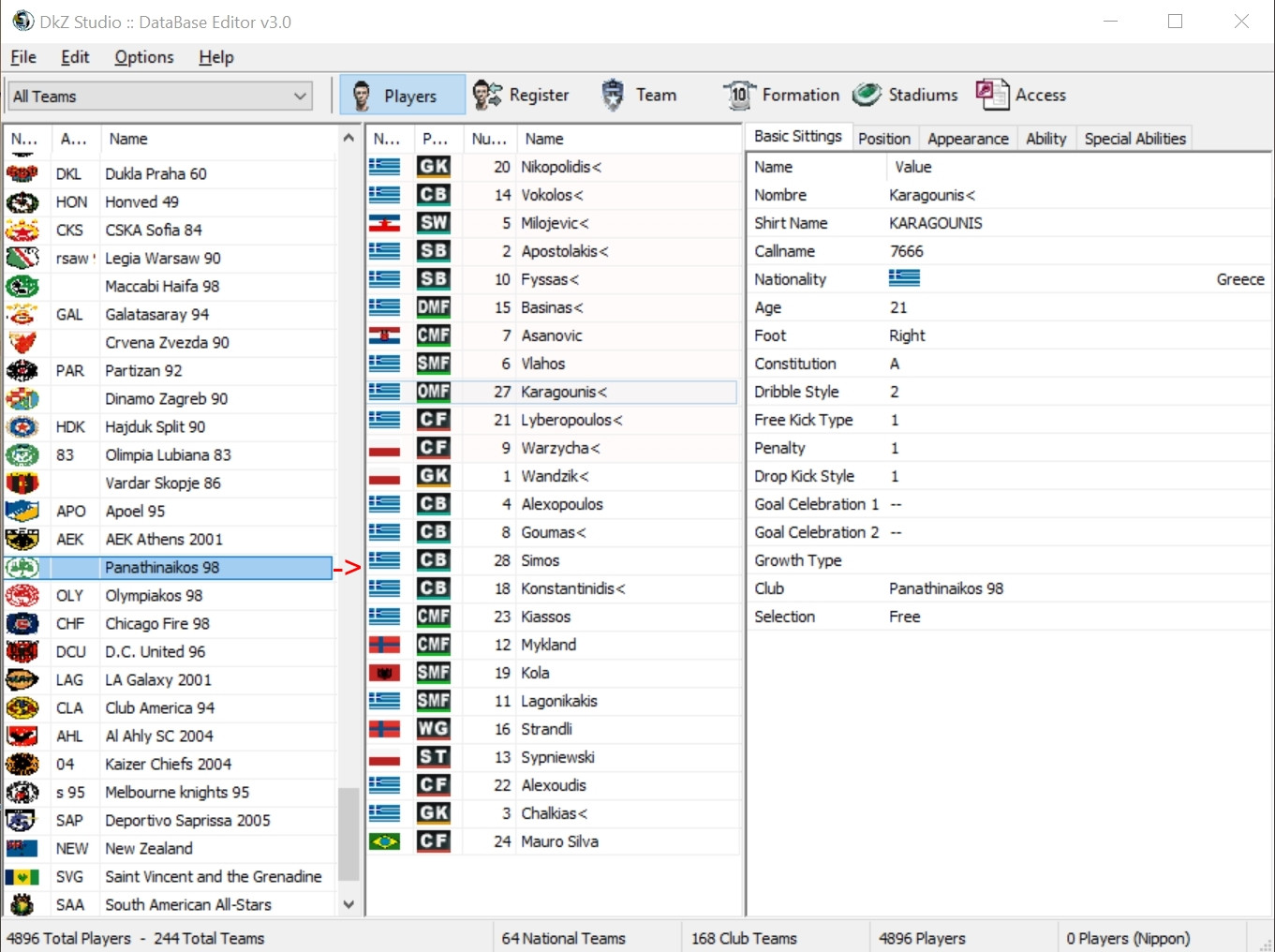
Task: Click the team list scrollbar down arrow
Action: [348, 904]
